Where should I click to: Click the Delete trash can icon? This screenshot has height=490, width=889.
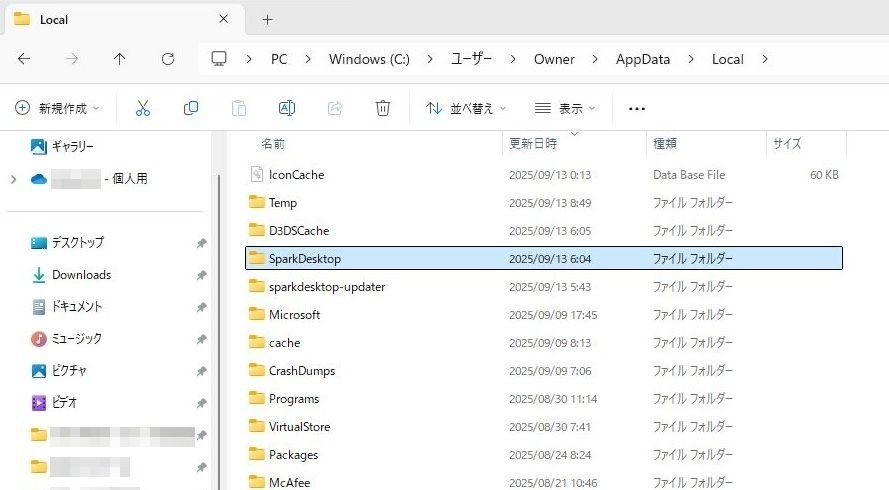point(383,108)
